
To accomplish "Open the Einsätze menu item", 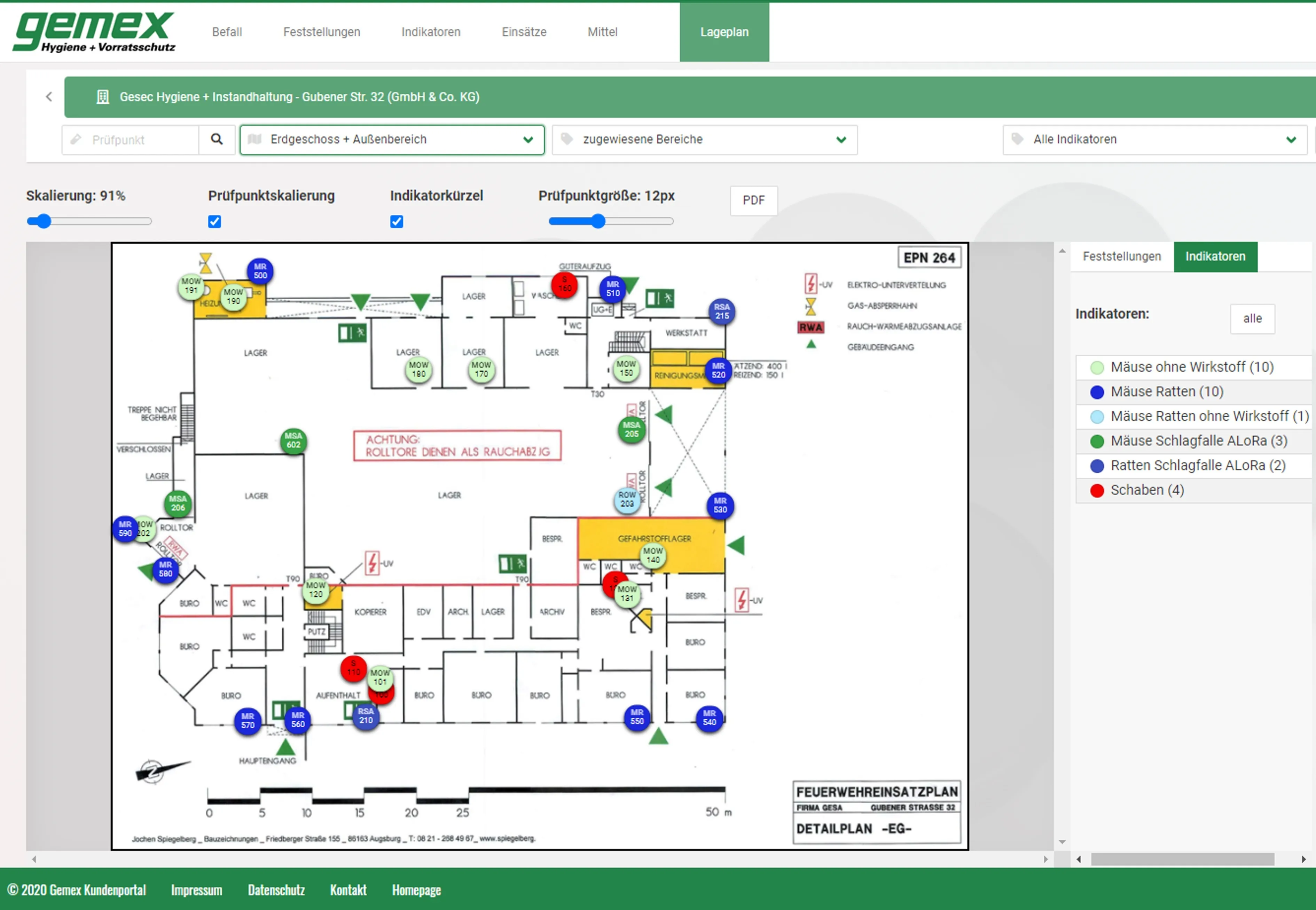I will [524, 32].
